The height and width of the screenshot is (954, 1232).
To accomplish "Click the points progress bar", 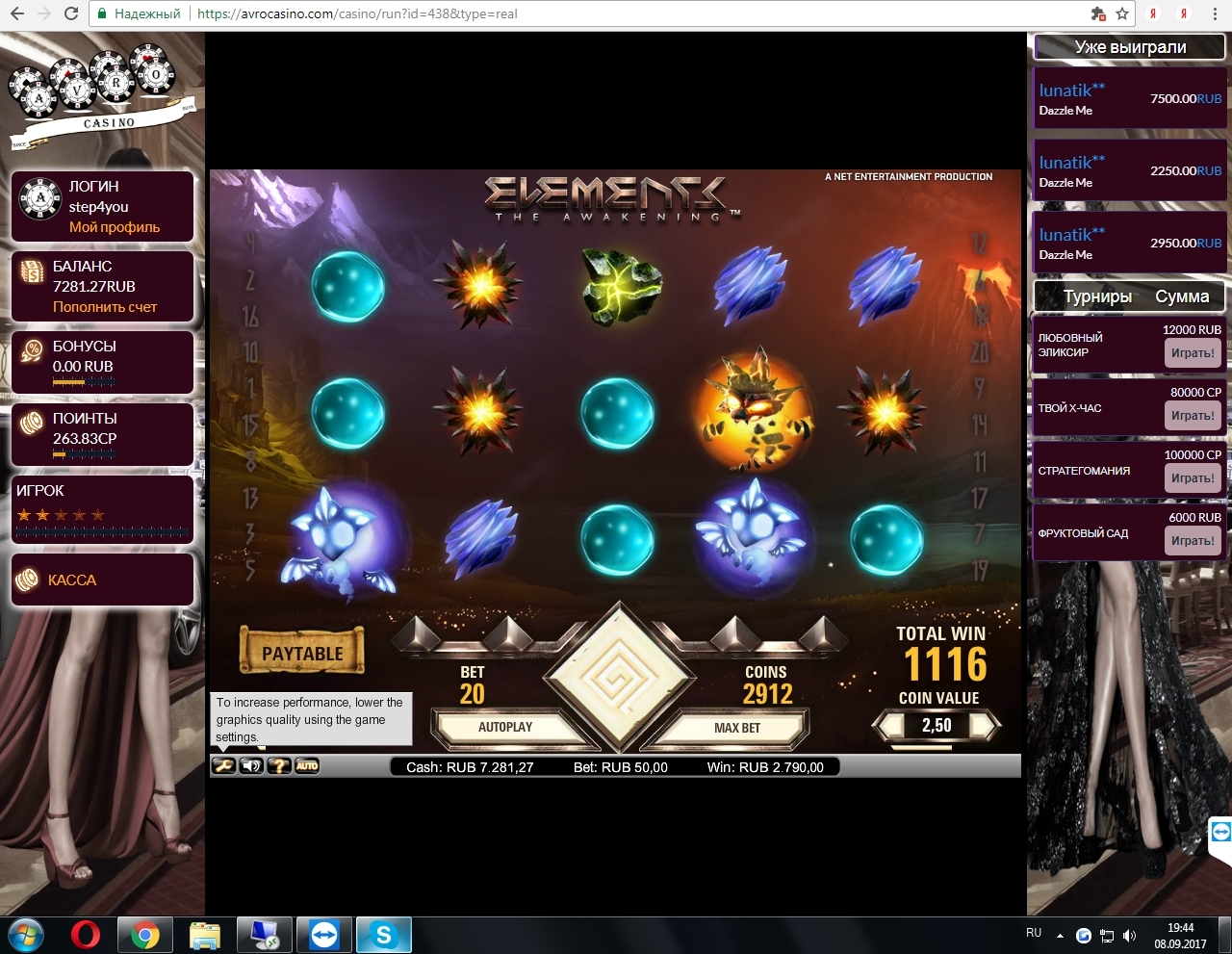I will pos(84,453).
